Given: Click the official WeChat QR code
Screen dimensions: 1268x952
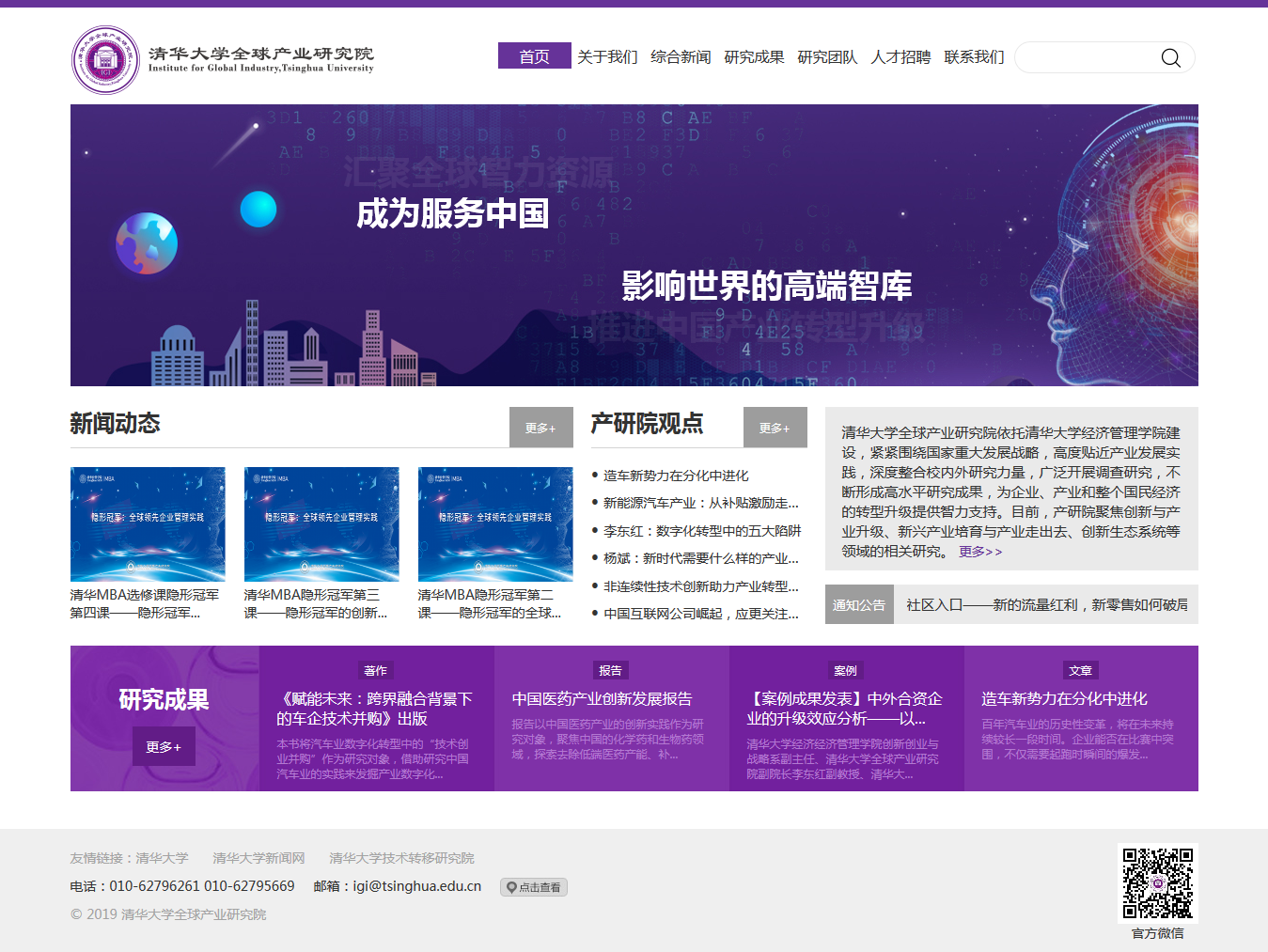Looking at the screenshot, I should pyautogui.click(x=1157, y=883).
